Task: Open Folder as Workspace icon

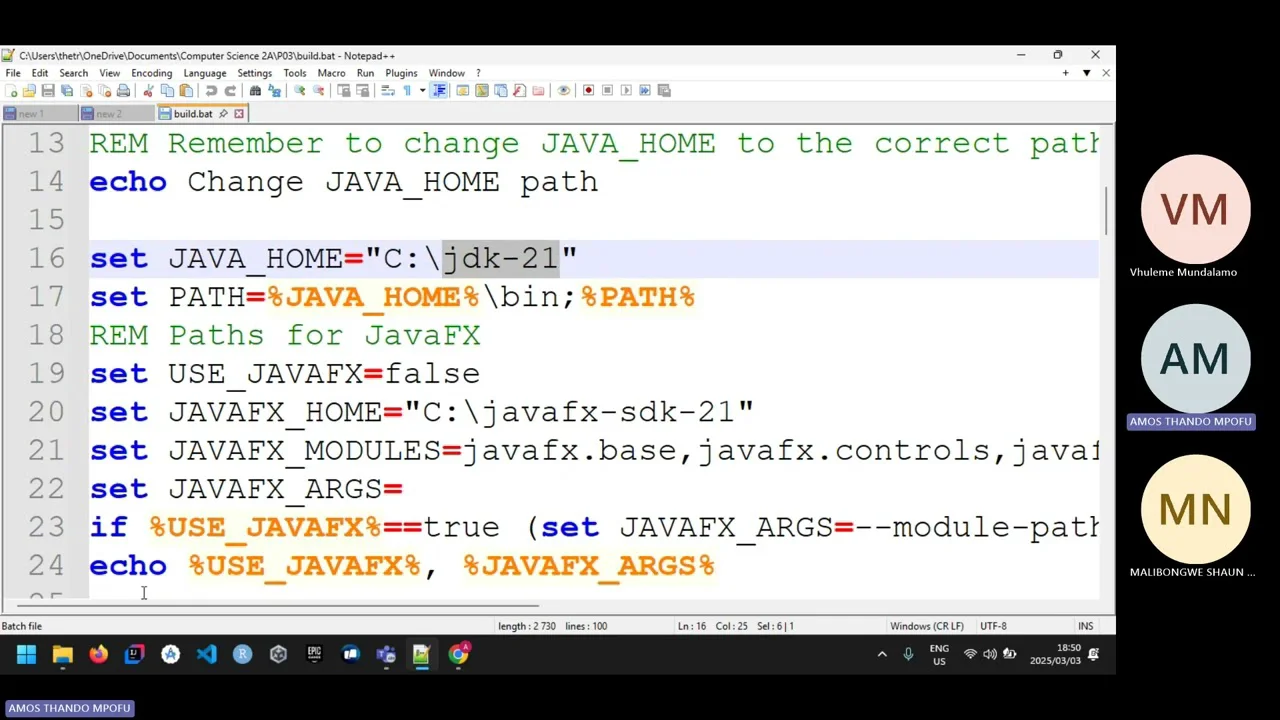Action: (x=538, y=90)
